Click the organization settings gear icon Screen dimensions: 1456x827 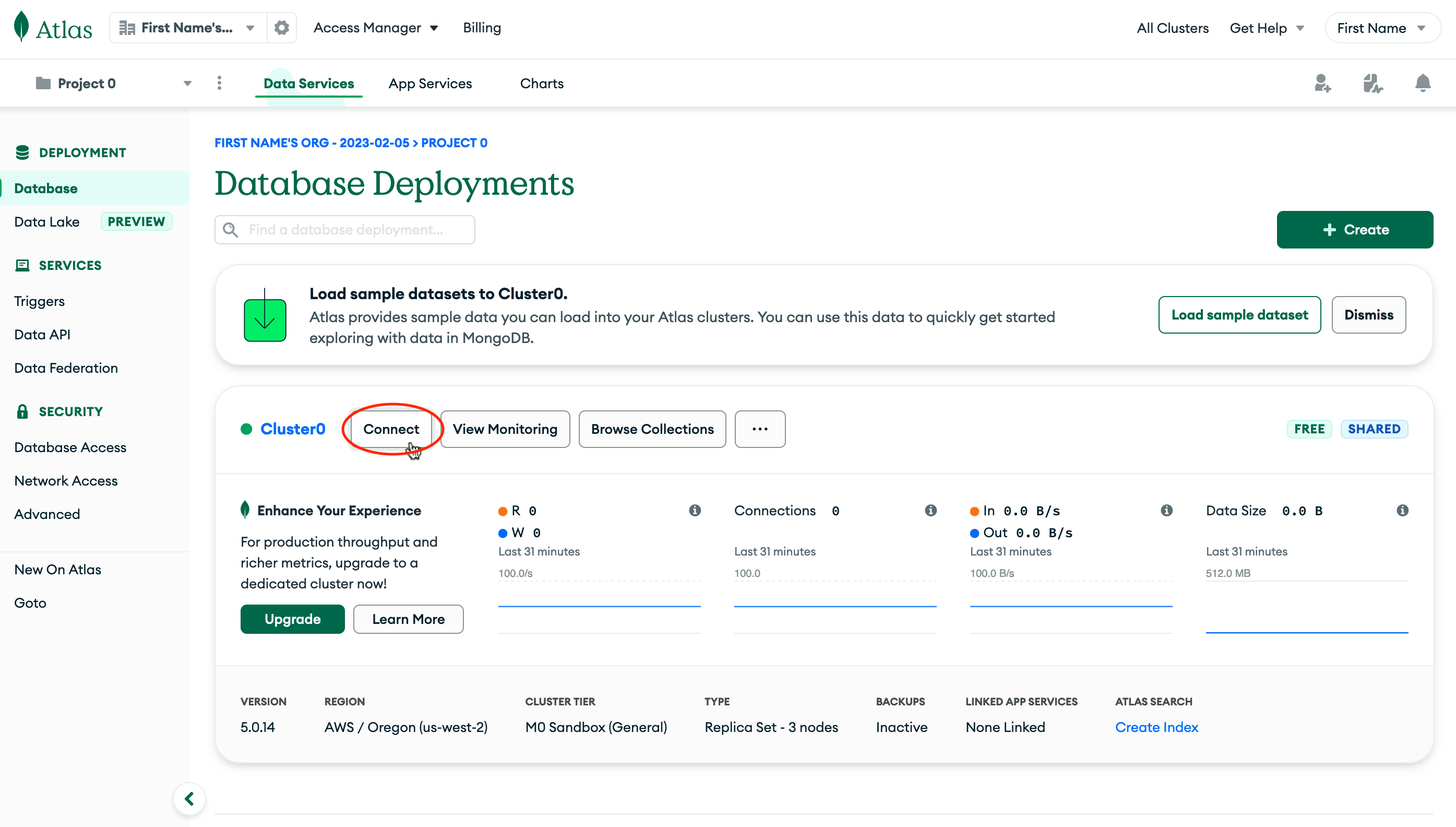point(282,28)
